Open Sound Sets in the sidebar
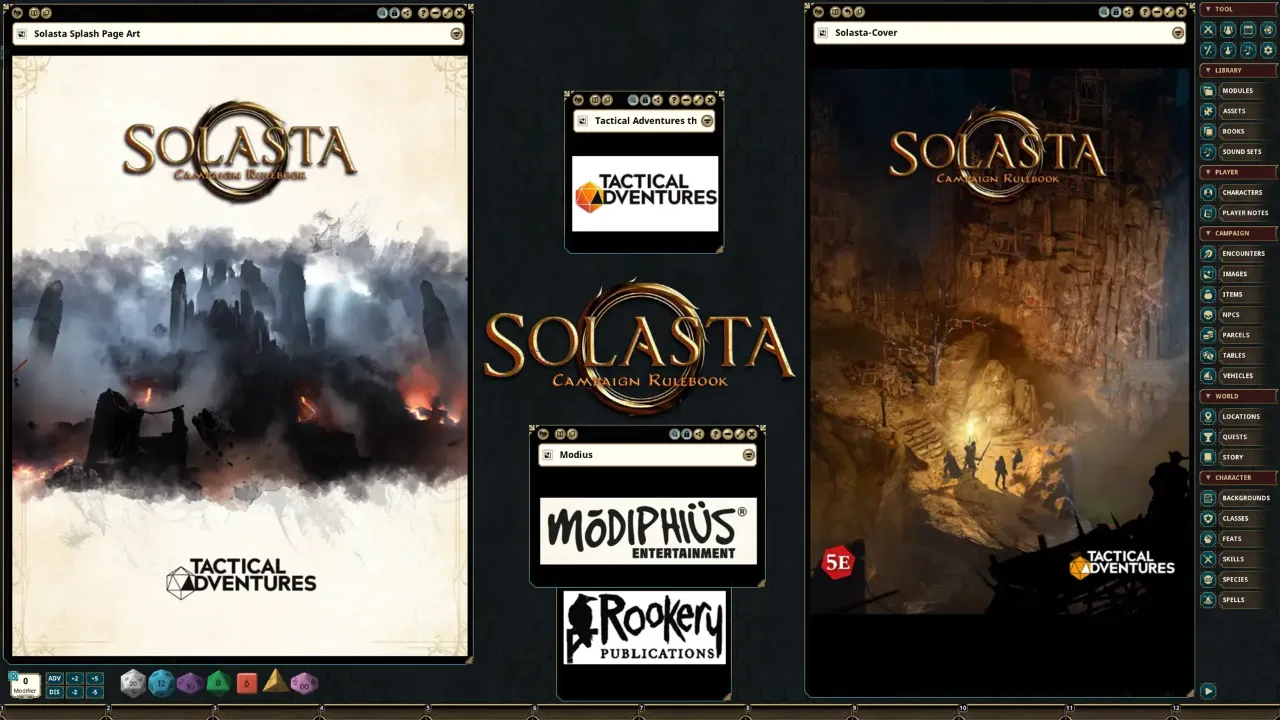This screenshot has width=1280, height=720. [x=1238, y=152]
